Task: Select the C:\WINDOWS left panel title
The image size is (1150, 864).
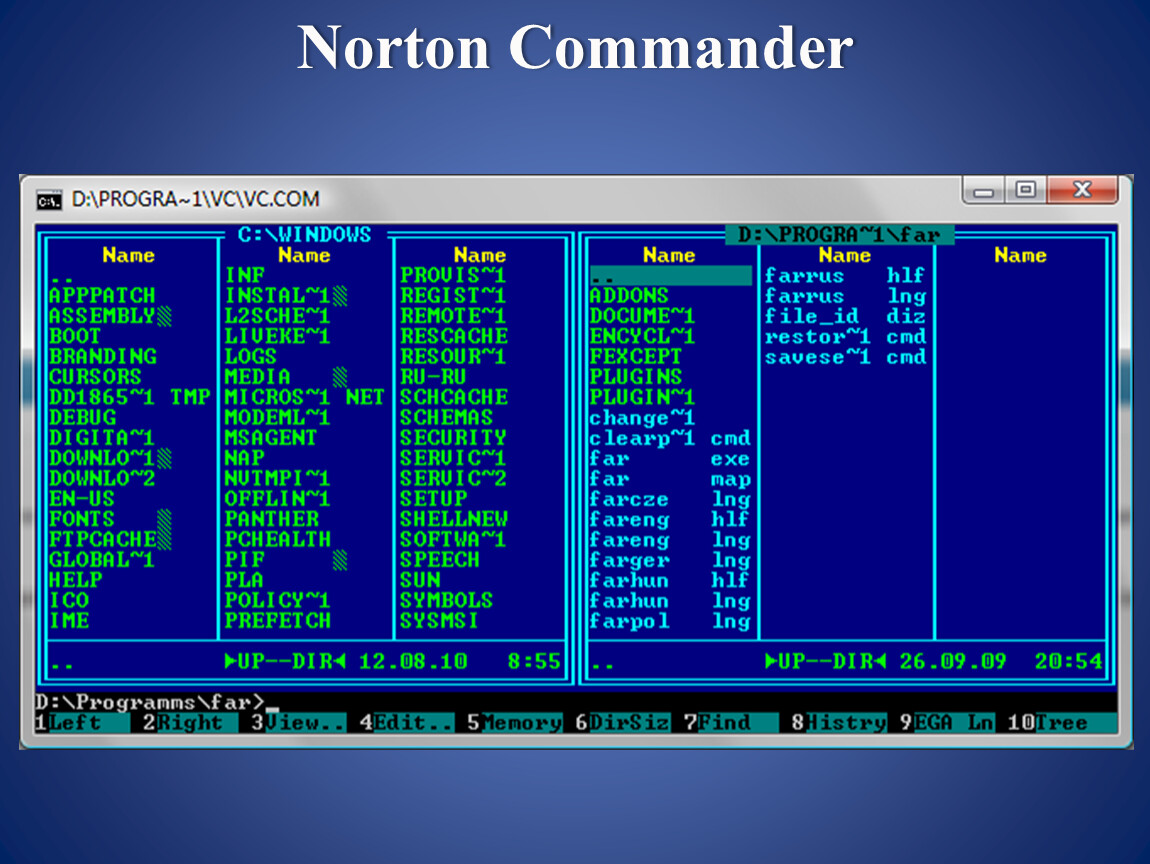Action: coord(304,235)
